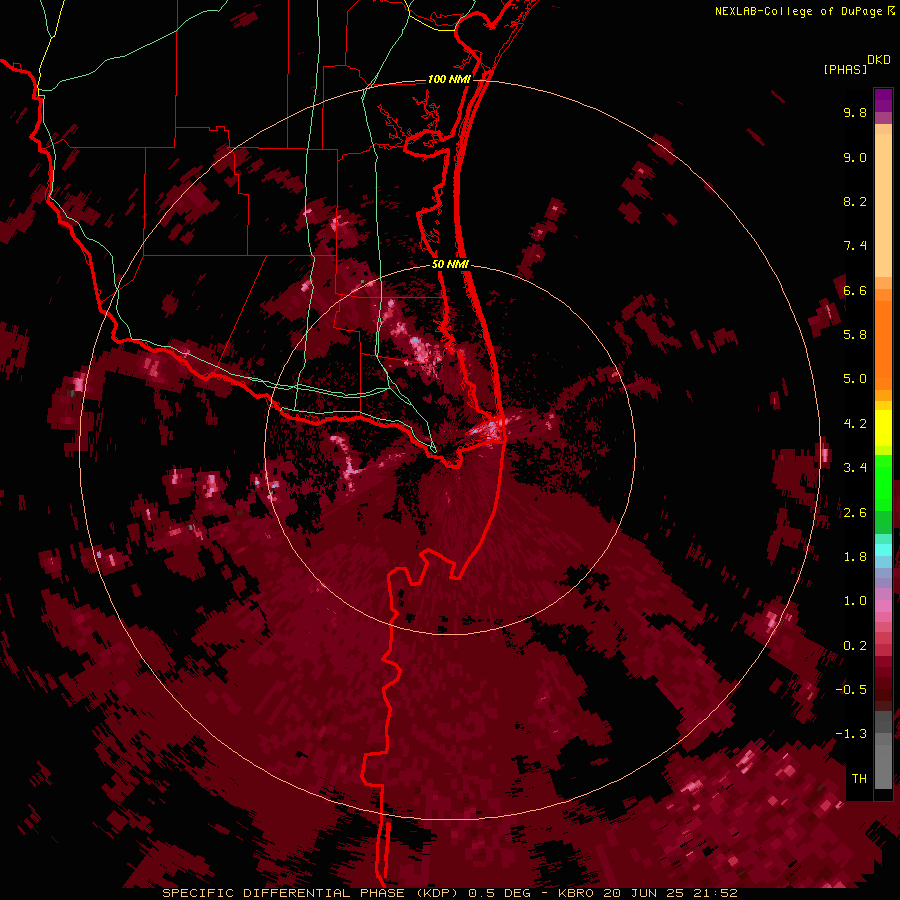Click the cyan segment of the color bar
Screen dimensions: 900x900
[x=883, y=549]
